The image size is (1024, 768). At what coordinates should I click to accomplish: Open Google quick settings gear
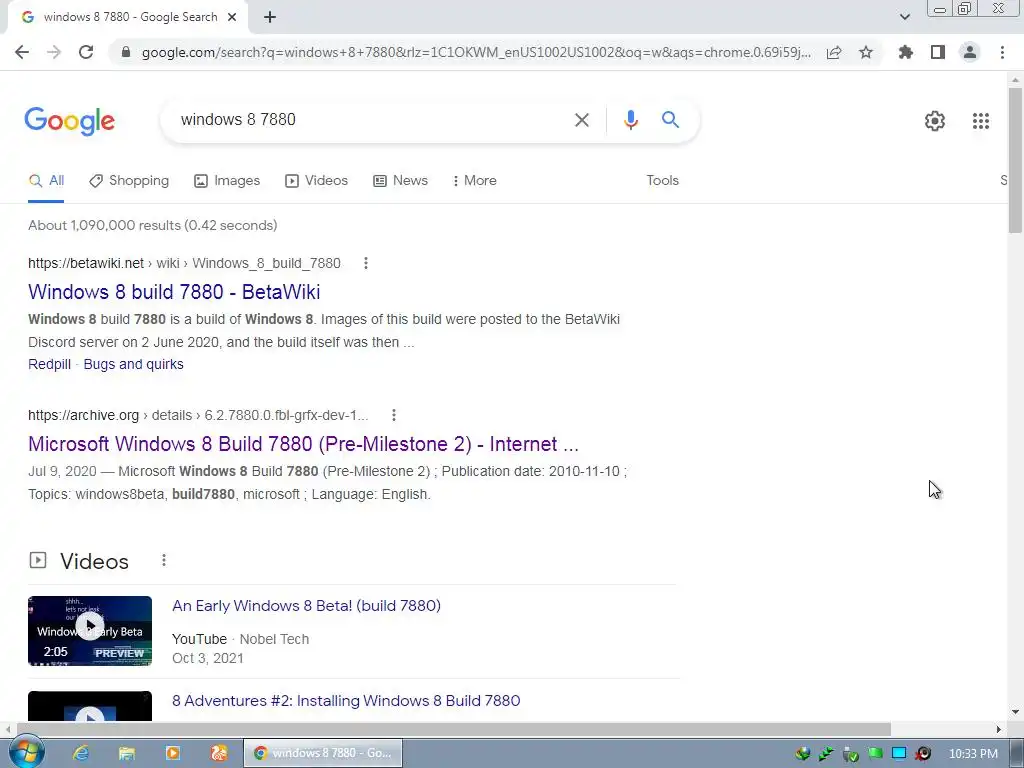point(935,121)
